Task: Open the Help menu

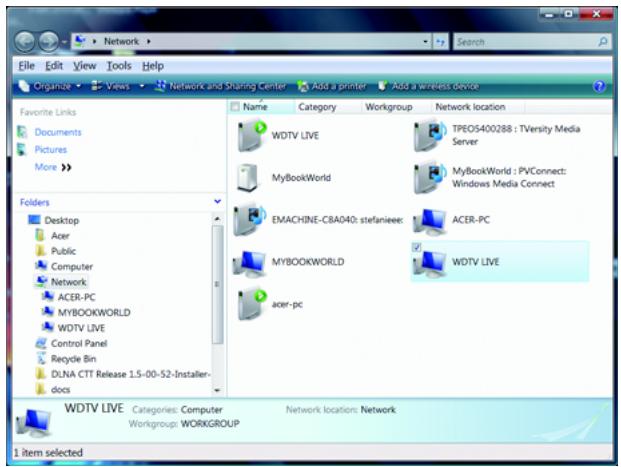Action: coord(153,66)
